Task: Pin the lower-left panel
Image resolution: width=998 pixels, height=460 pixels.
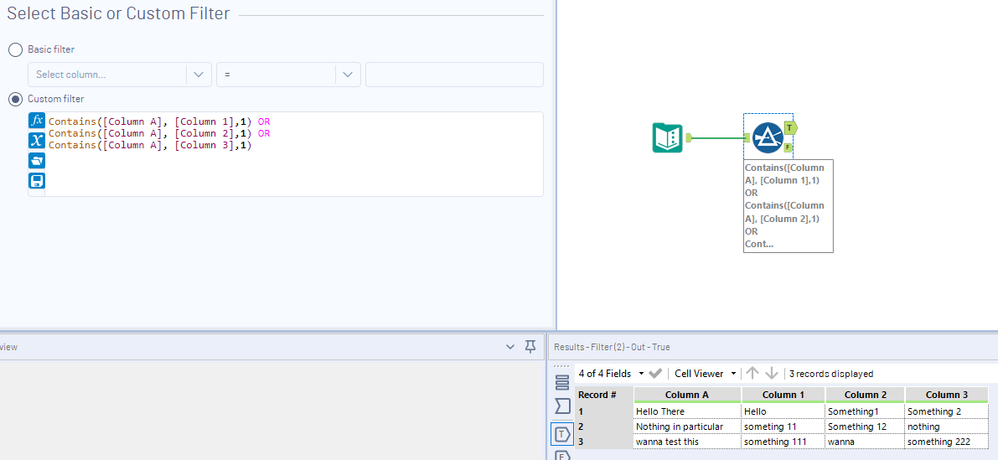Action: pyautogui.click(x=530, y=347)
